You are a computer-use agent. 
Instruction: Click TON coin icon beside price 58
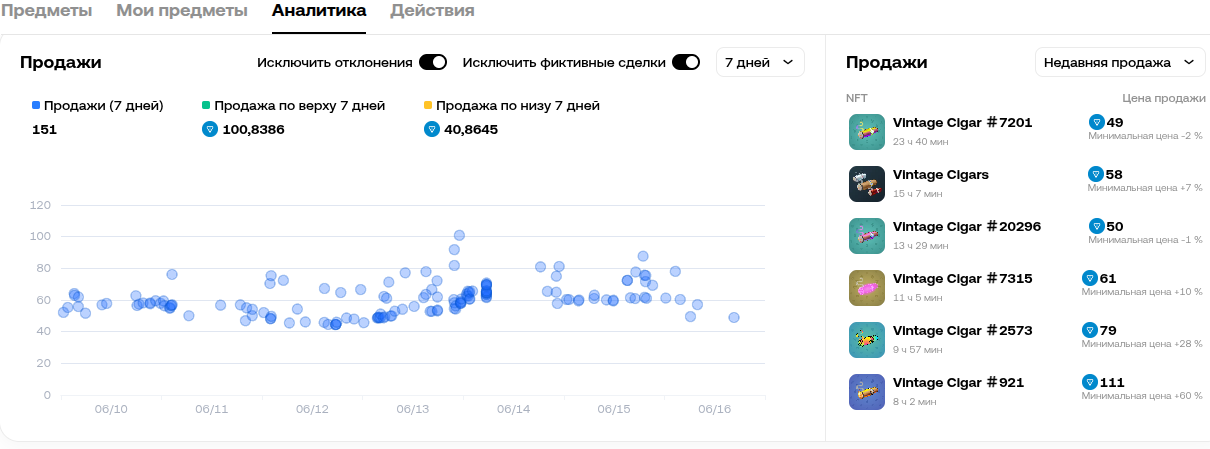coord(1096,174)
